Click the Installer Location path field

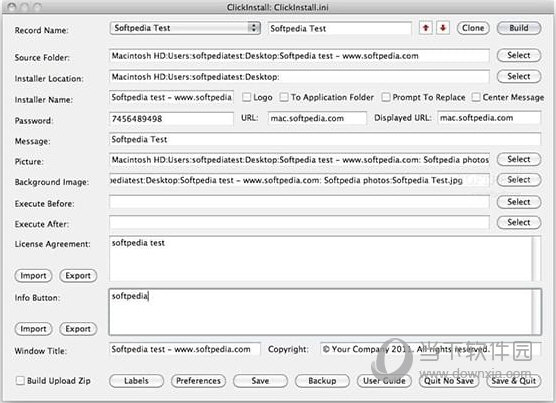(299, 77)
